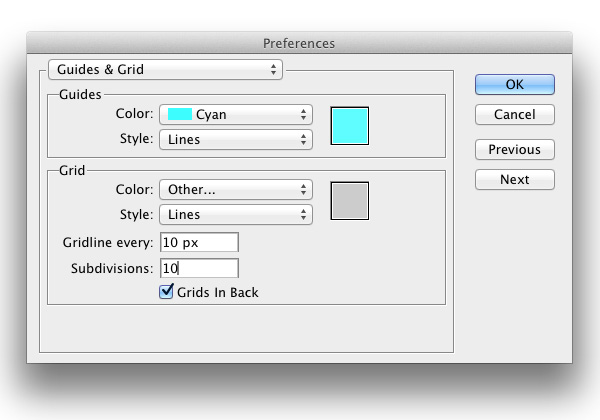Click the Subdivisions input field

point(199,268)
